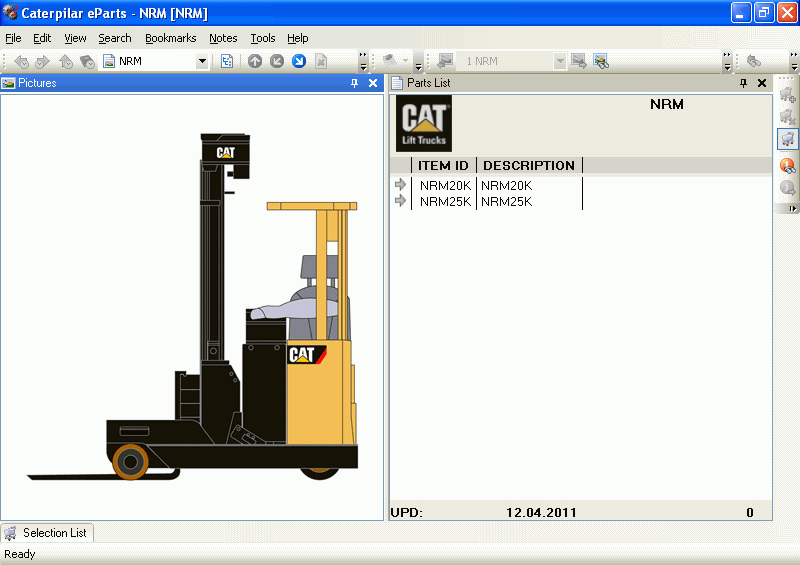Expand the far-right toolbar overflow chevron

point(793,61)
